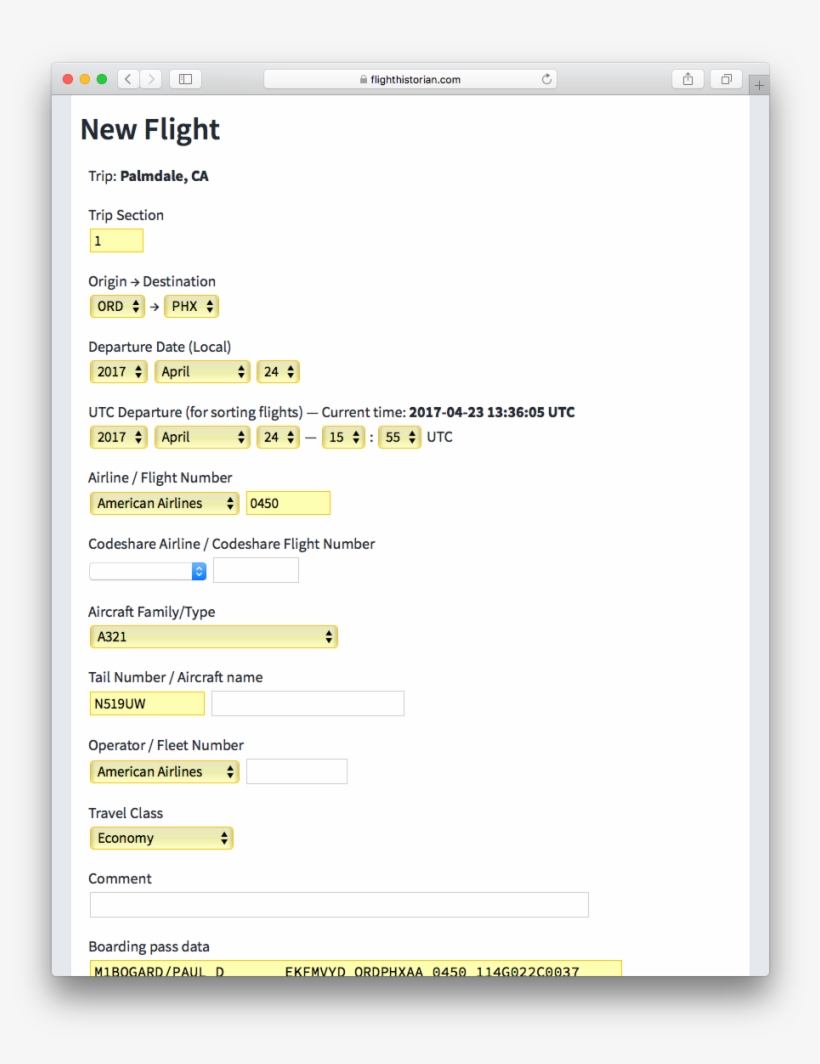Toggle the Safari sidebar
The width and height of the screenshot is (820, 1064).
tap(185, 78)
